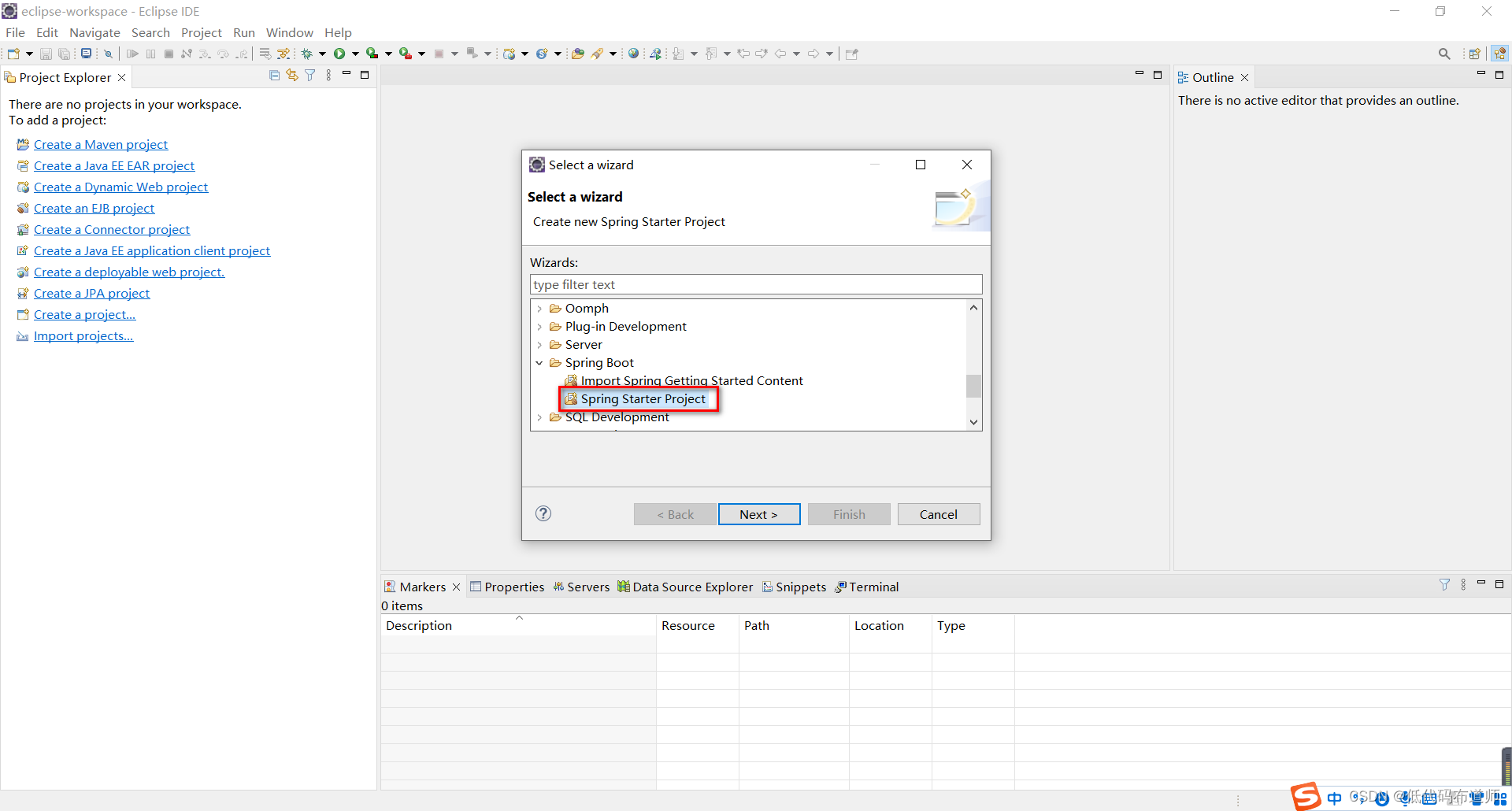Click the Debug bug icon in toolbar
This screenshot has width=1512, height=811.
point(306,54)
